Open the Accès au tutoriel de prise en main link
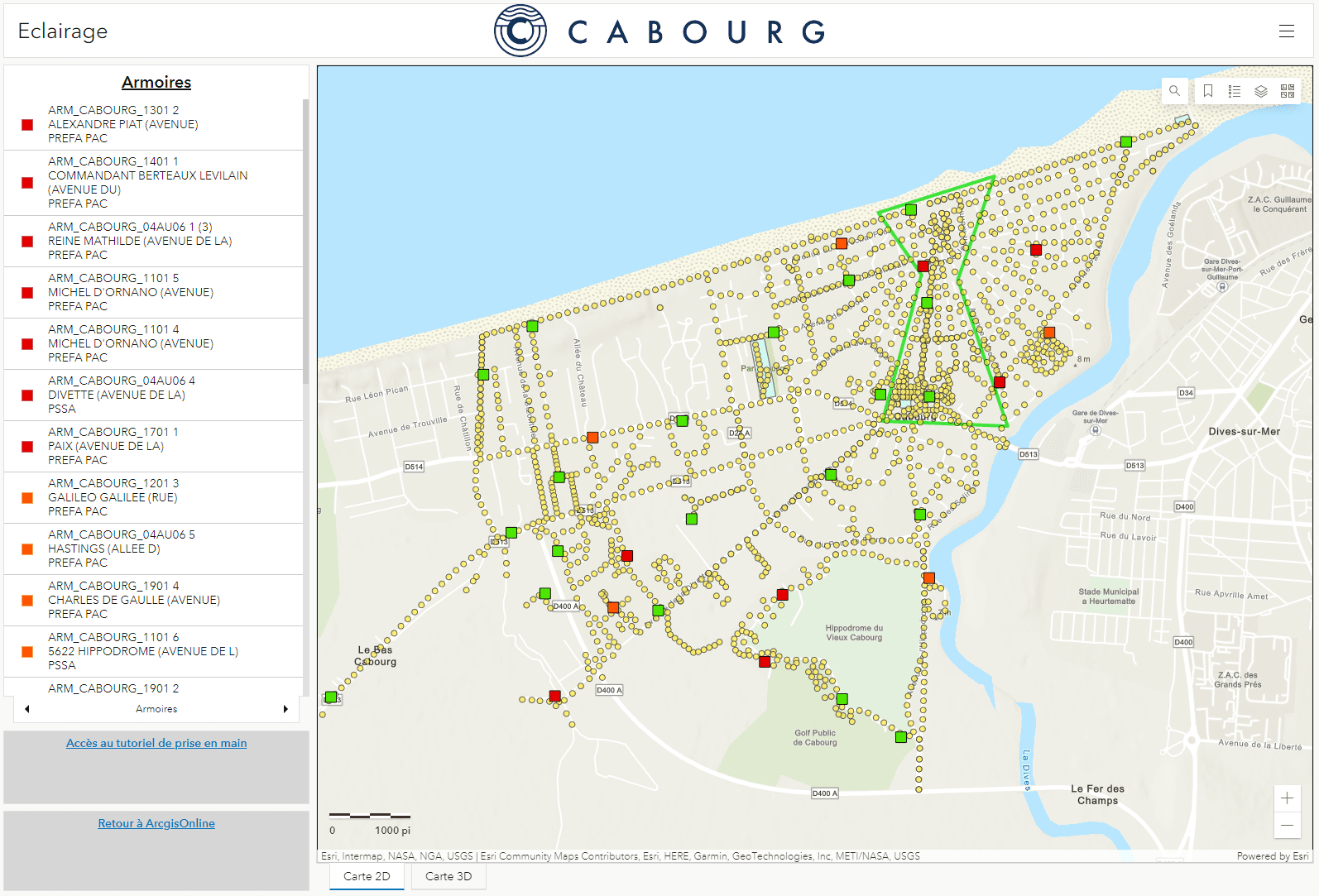The width and height of the screenshot is (1319, 896). point(156,743)
